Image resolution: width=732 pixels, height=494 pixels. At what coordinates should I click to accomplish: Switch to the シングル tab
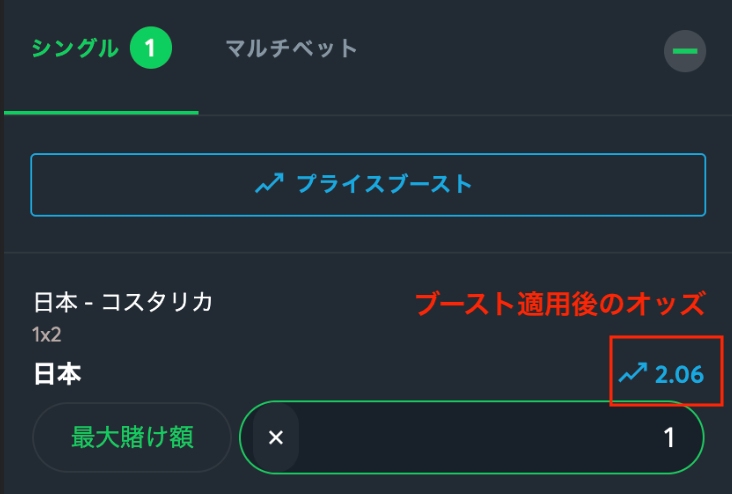point(75,48)
